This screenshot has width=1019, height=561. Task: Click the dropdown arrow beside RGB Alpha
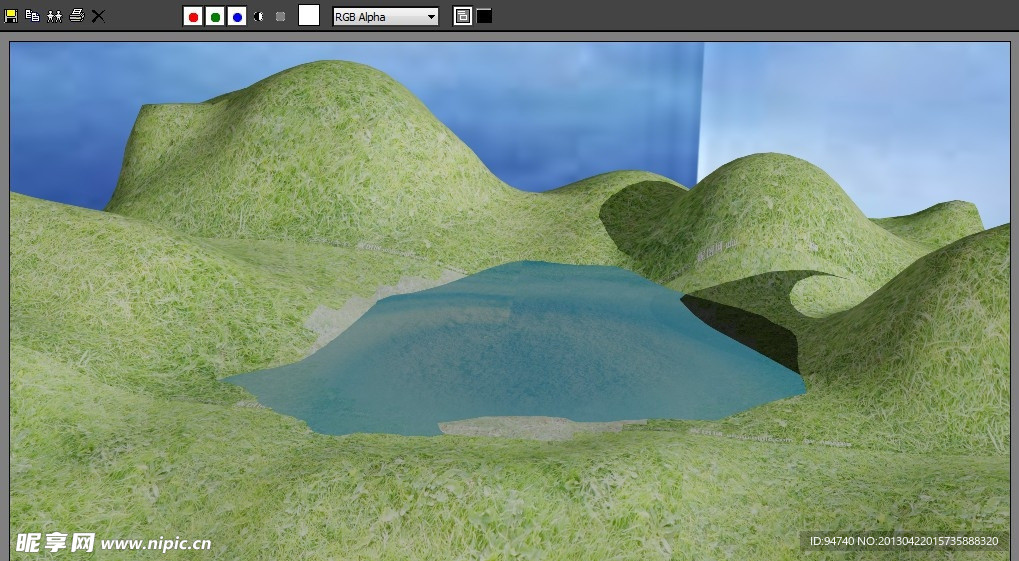431,17
